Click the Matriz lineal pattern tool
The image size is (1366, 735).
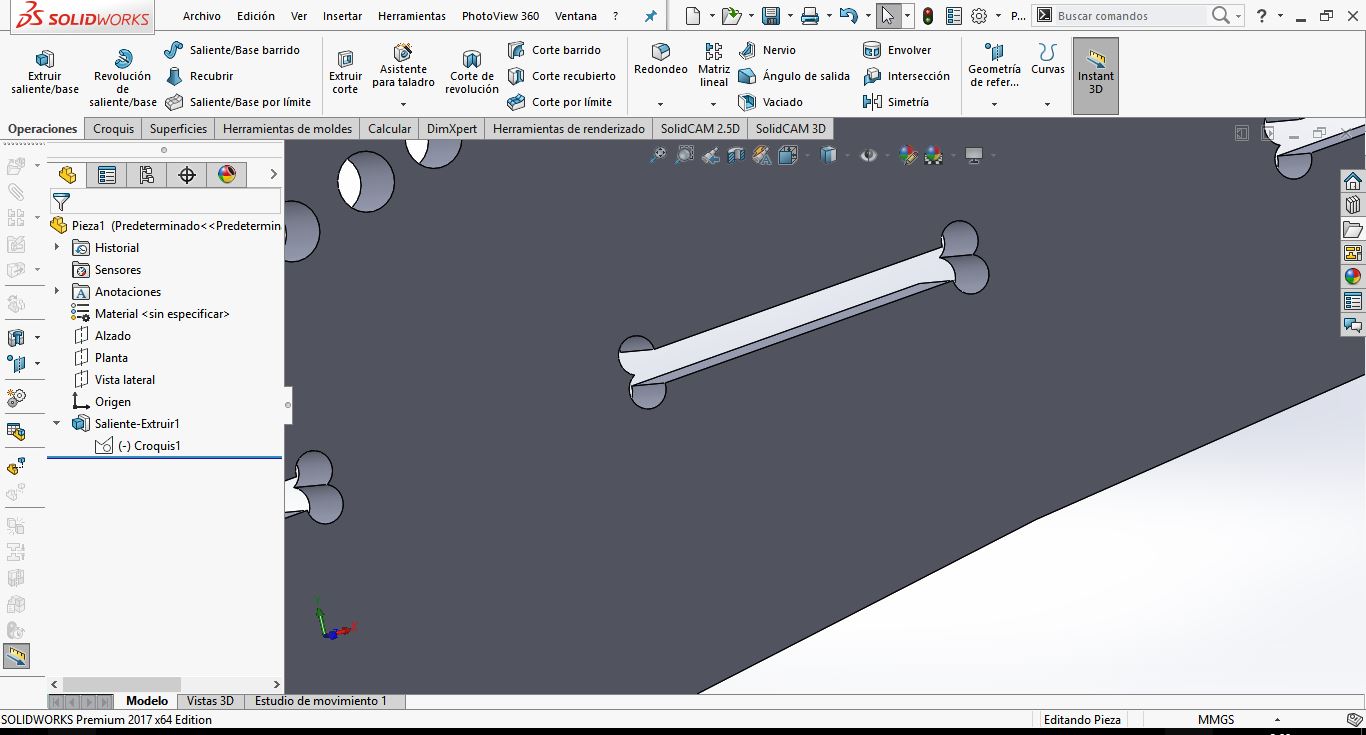click(713, 65)
